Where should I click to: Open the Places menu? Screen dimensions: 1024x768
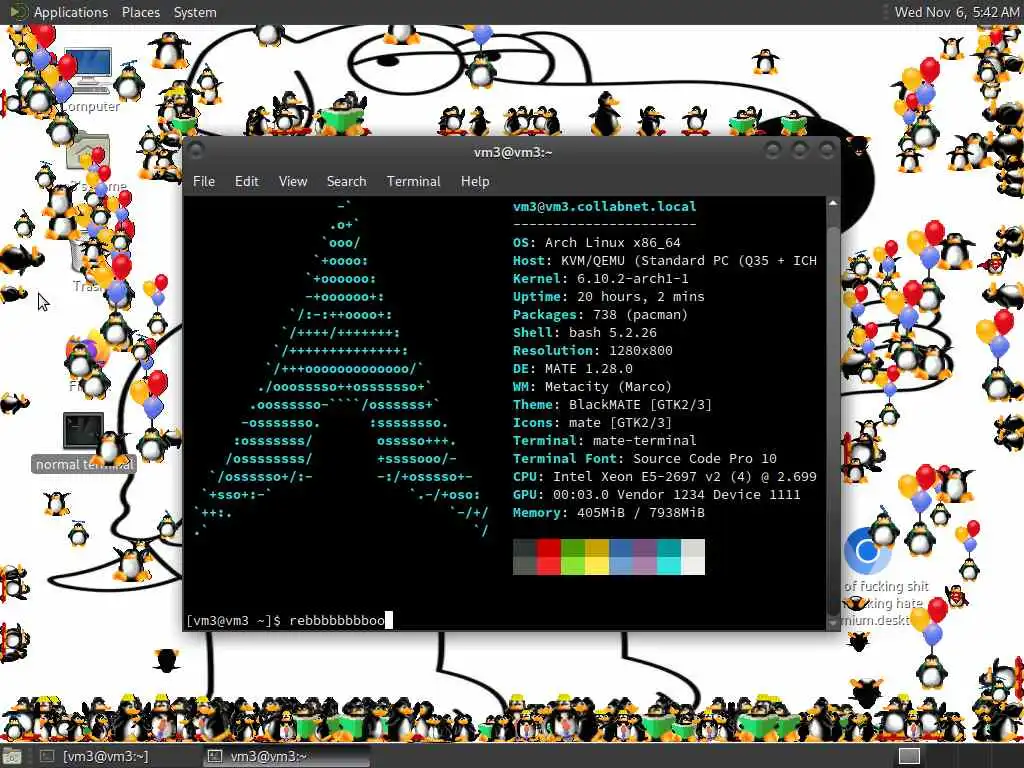(x=140, y=12)
